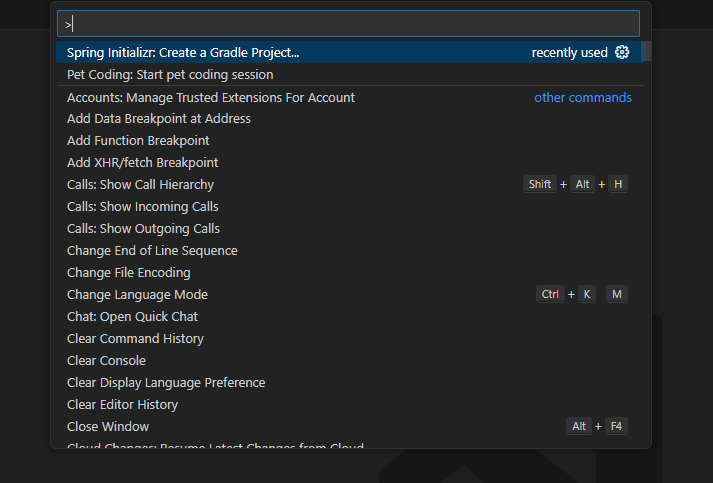Focus the command palette input field
Image resolution: width=713 pixels, height=483 pixels.
pyautogui.click(x=348, y=24)
